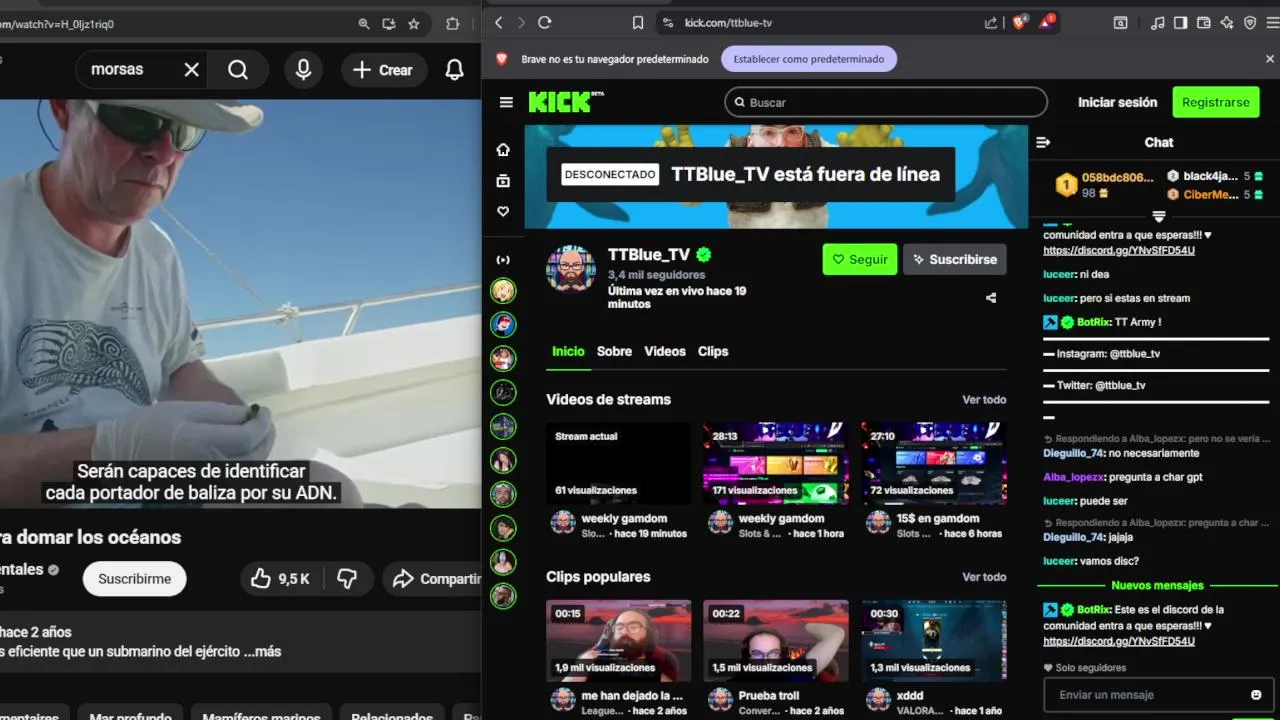
Task: Click YouTube Crear button
Action: click(383, 70)
